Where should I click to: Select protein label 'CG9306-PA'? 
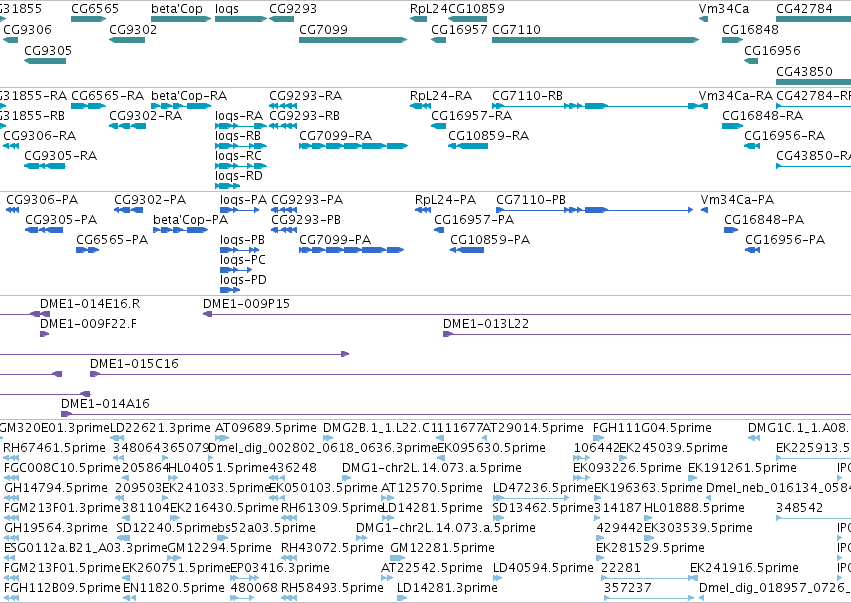(x=42, y=200)
